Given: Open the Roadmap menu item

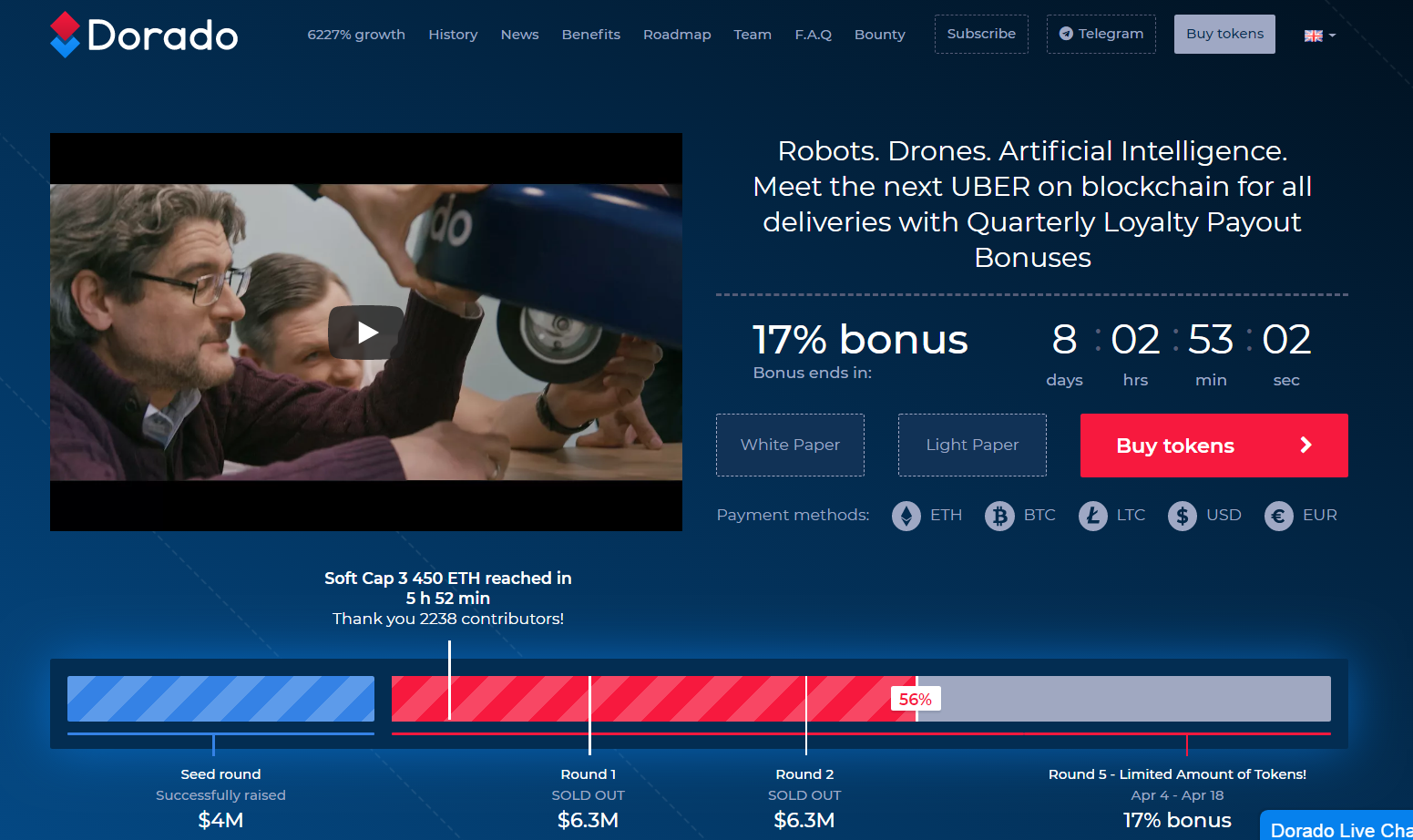Looking at the screenshot, I should [x=677, y=35].
